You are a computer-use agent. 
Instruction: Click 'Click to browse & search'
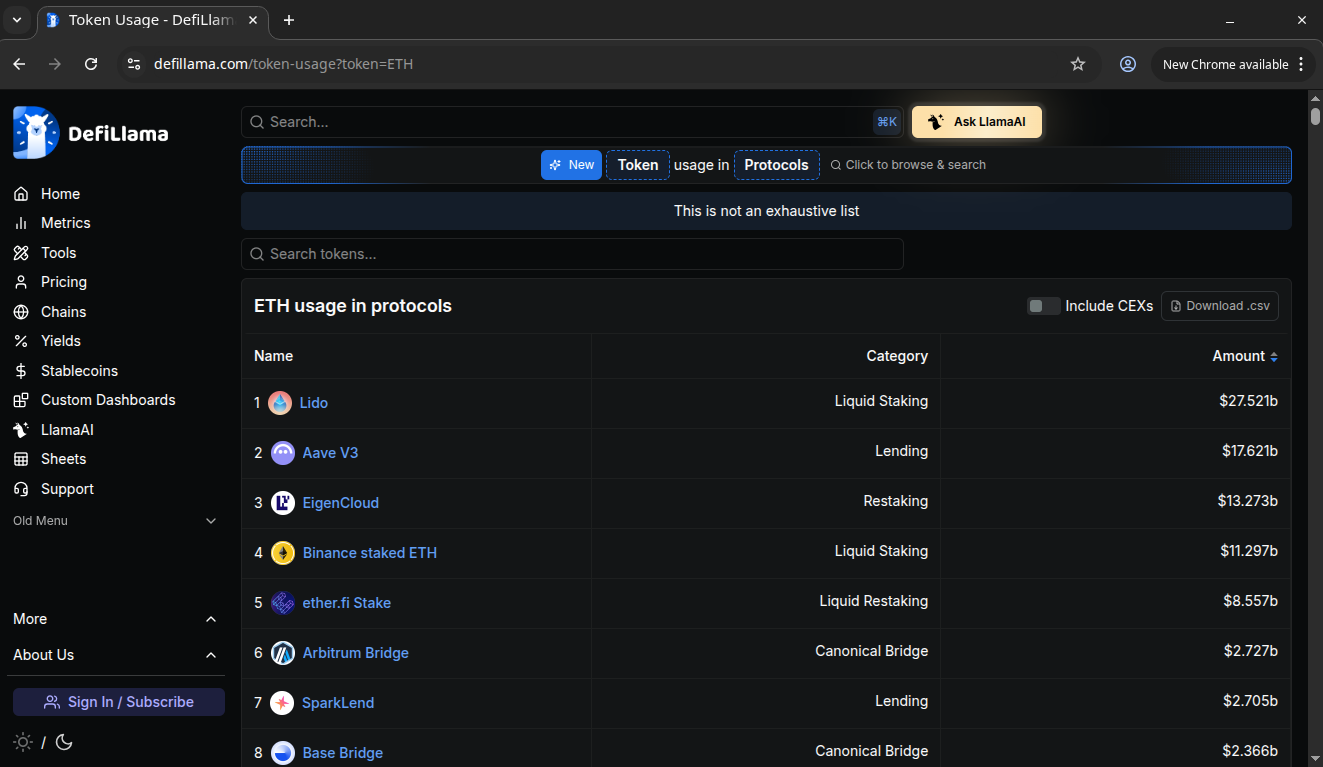pyautogui.click(x=908, y=165)
